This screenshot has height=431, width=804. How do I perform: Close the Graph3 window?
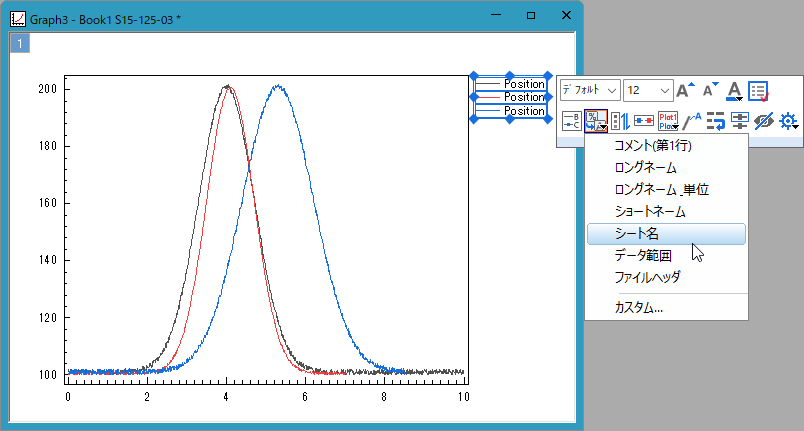click(566, 15)
